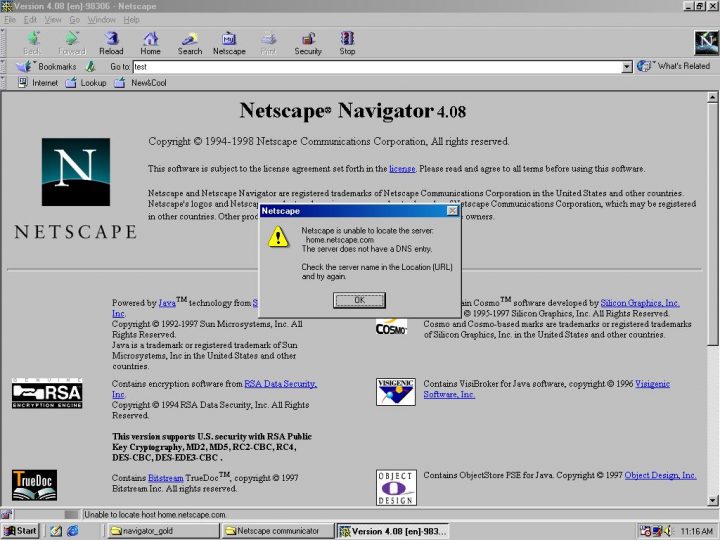Open the Window menu
720x540 pixels.
(101, 20)
